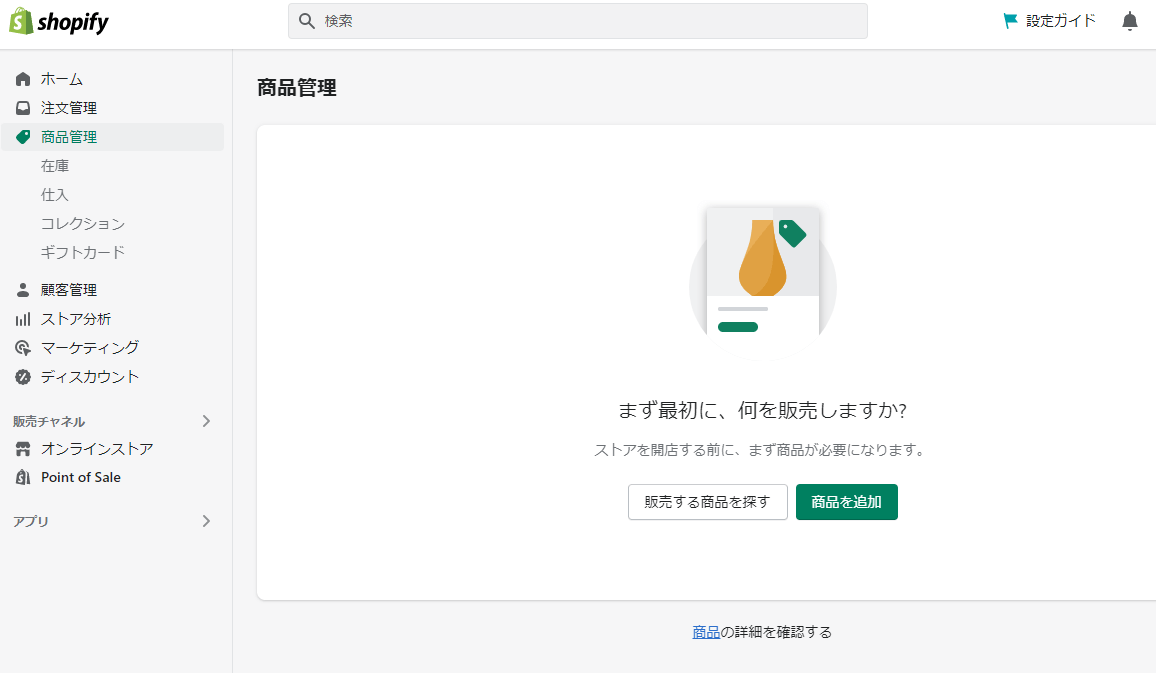Select the ホーム icon in the sidebar
This screenshot has height=673, width=1156.
tap(22, 78)
